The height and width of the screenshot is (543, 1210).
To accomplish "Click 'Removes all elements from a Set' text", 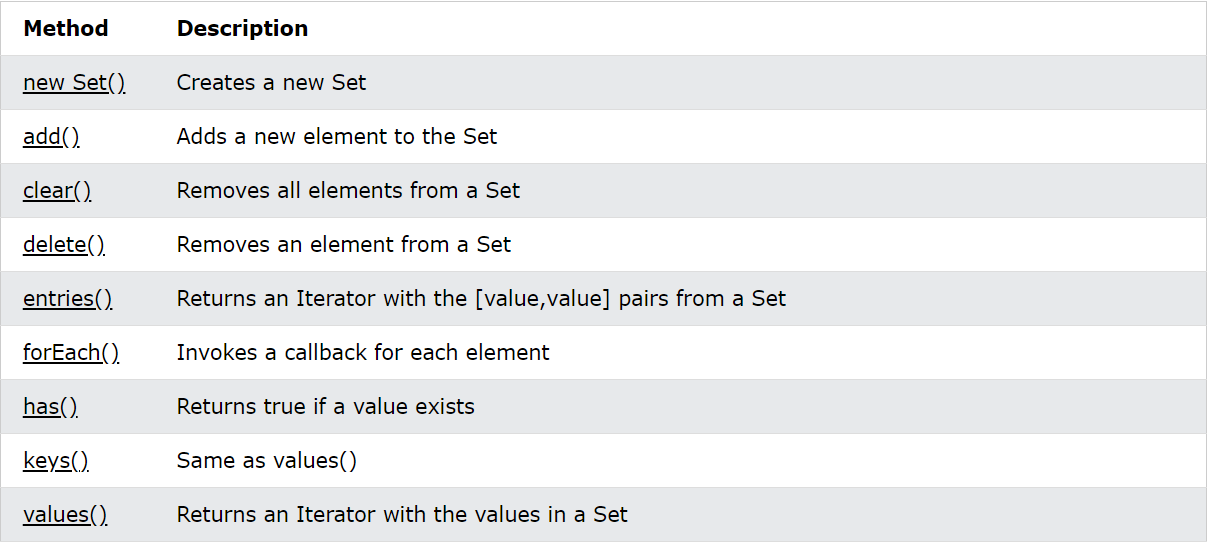I will pos(348,191).
